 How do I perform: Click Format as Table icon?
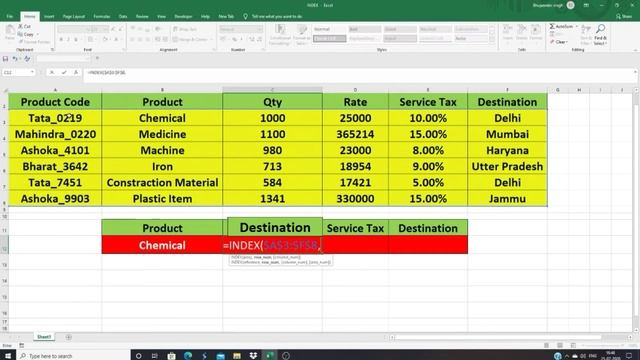tap(302, 34)
